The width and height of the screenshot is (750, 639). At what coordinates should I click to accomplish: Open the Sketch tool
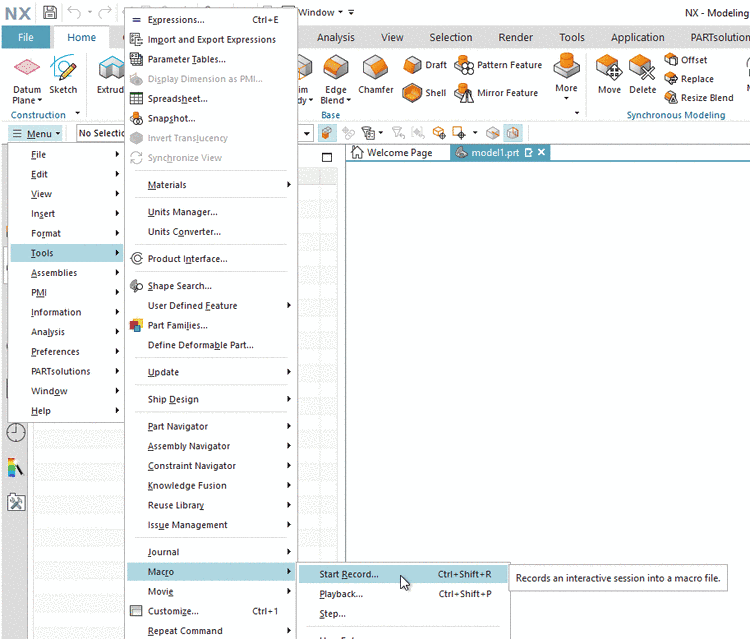click(63, 75)
